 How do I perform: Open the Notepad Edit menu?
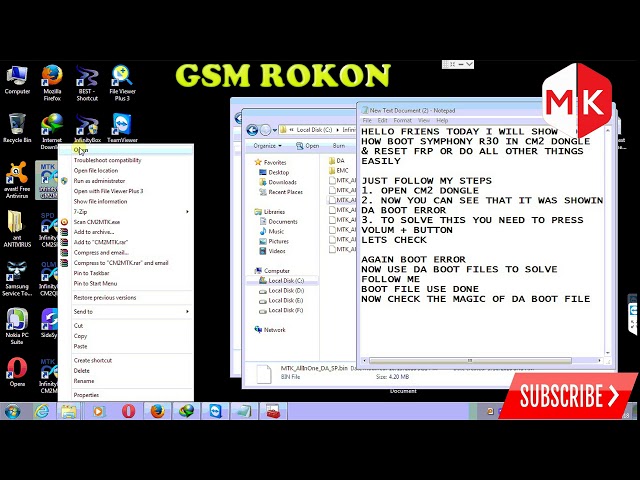[x=382, y=120]
